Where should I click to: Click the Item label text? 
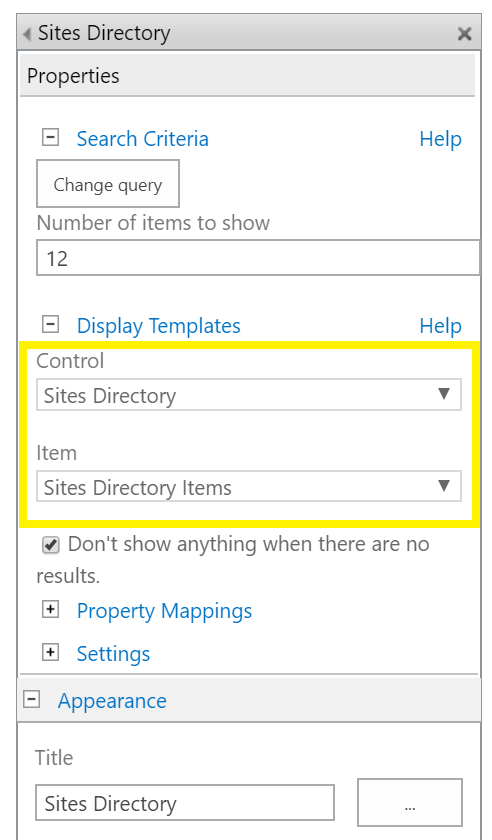coord(56,453)
